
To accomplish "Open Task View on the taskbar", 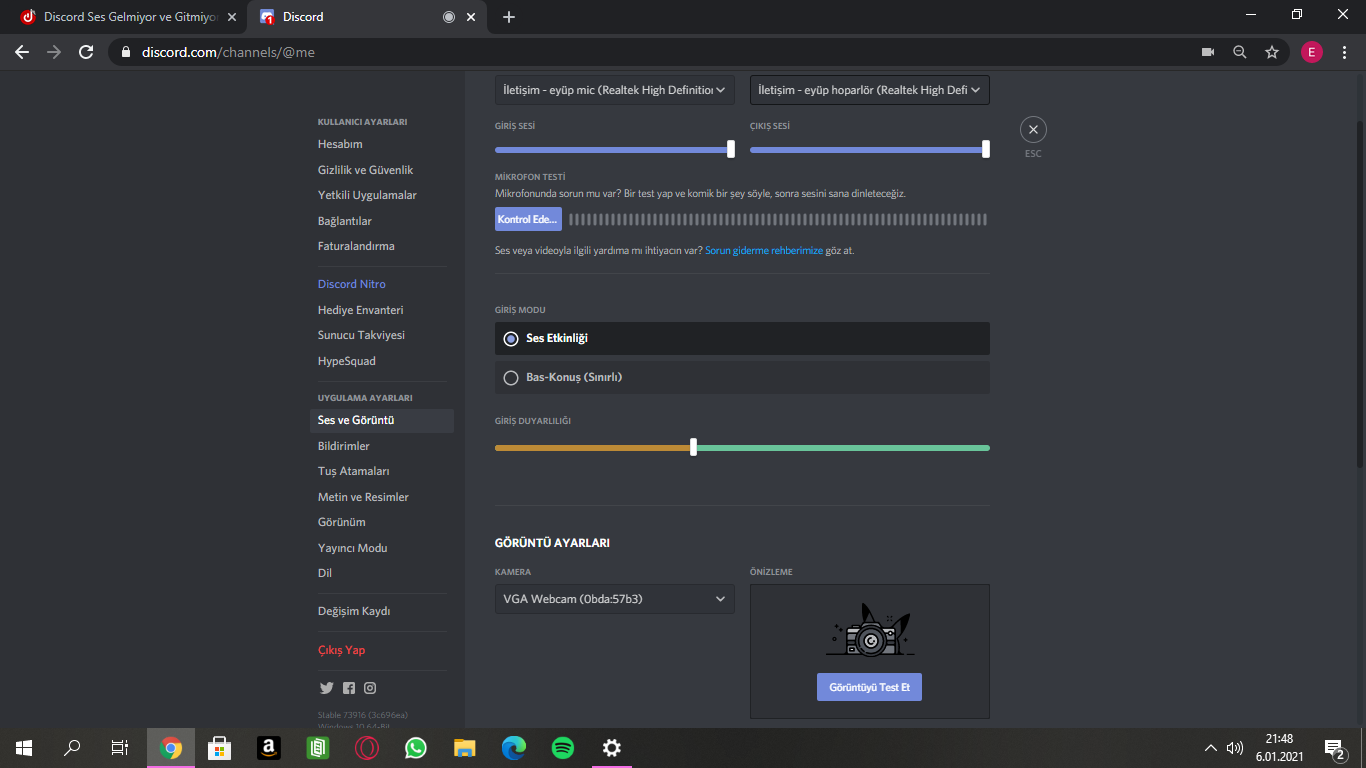I will coord(120,748).
